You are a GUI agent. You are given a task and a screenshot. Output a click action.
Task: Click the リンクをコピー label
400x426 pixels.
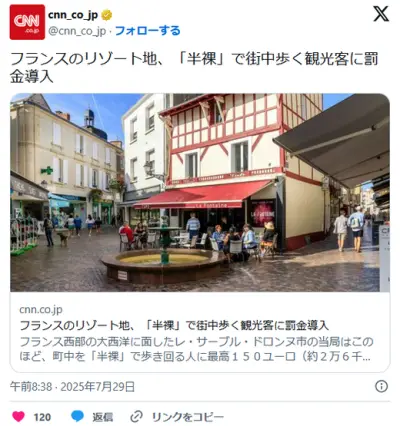188,417
